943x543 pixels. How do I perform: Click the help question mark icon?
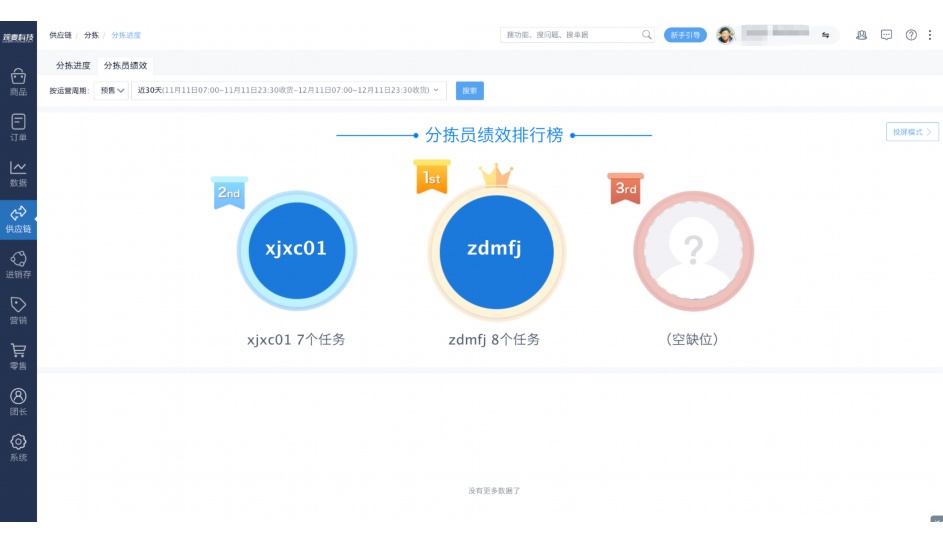pyautogui.click(x=911, y=35)
